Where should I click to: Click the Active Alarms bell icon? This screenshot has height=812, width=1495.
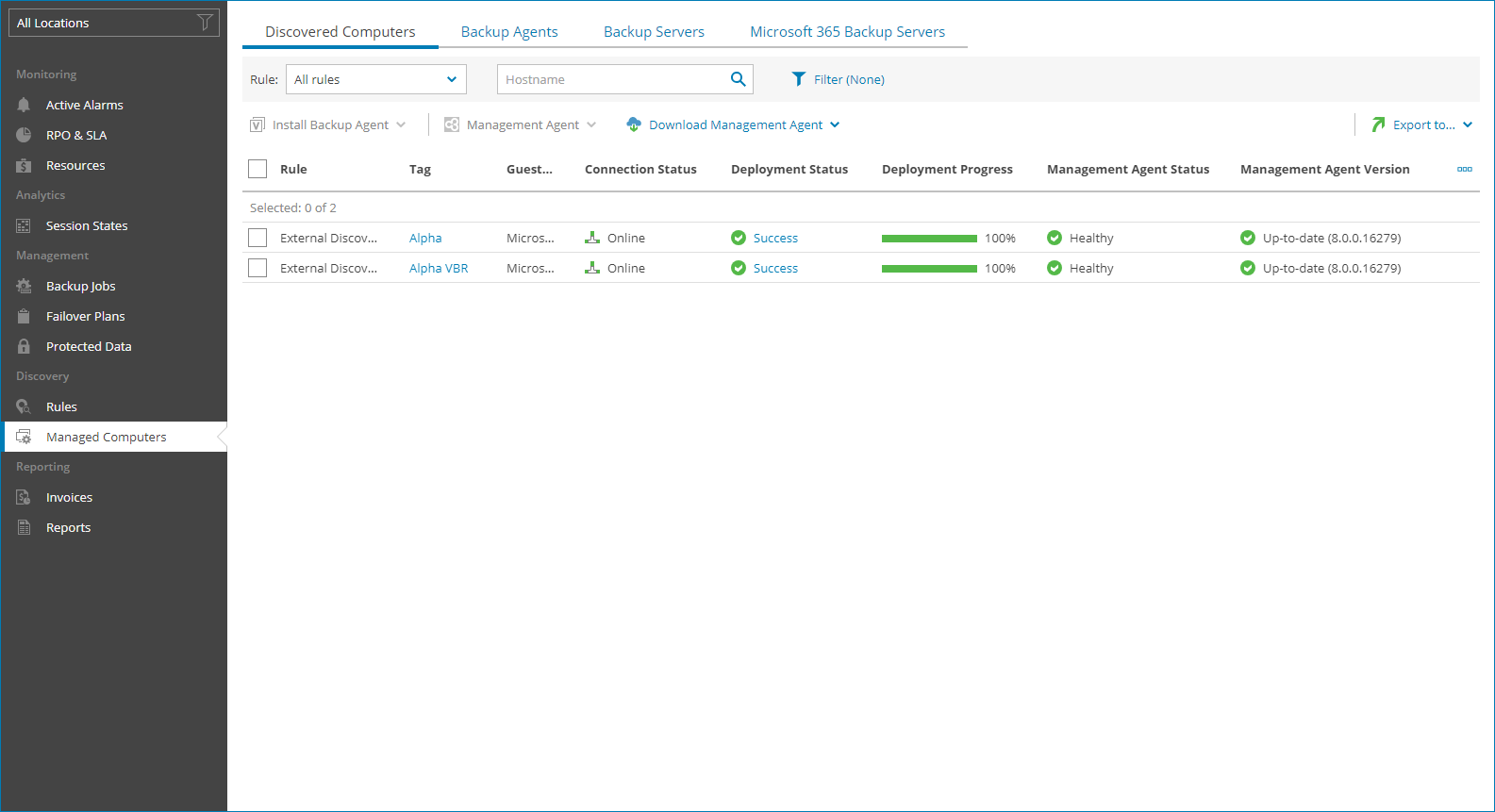pos(24,105)
